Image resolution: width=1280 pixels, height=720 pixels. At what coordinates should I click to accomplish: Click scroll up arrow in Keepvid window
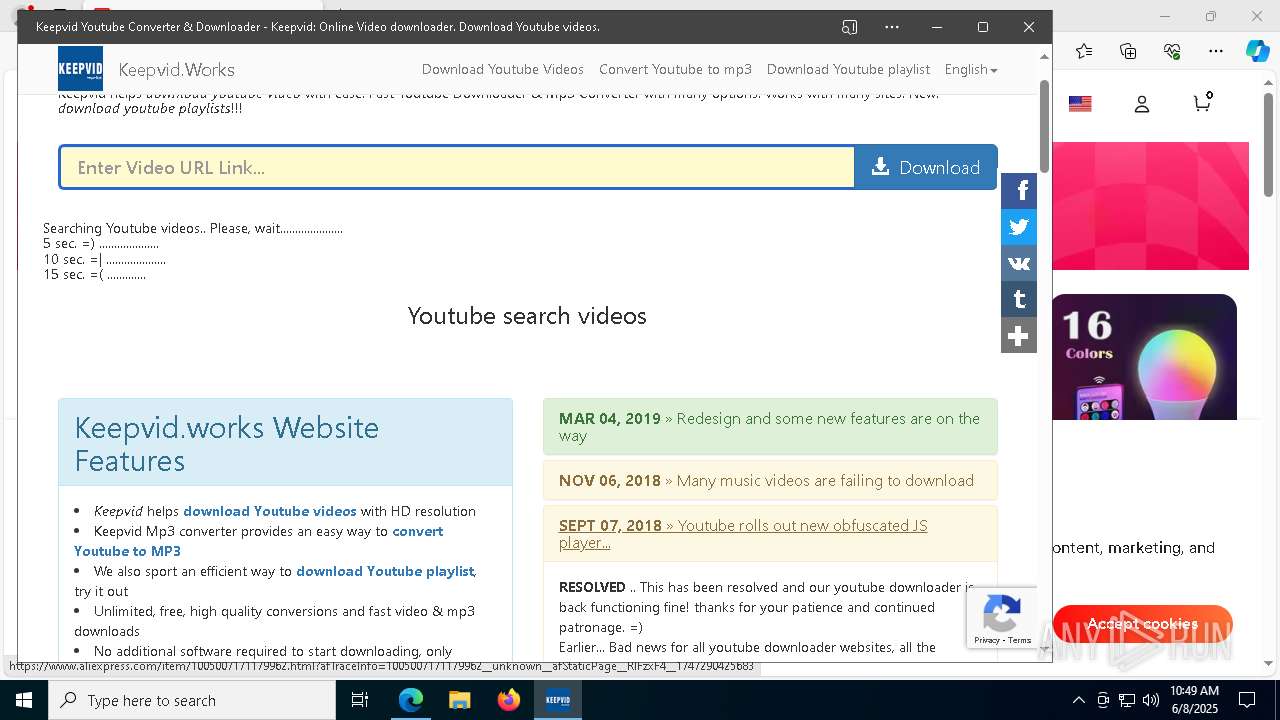(1045, 57)
